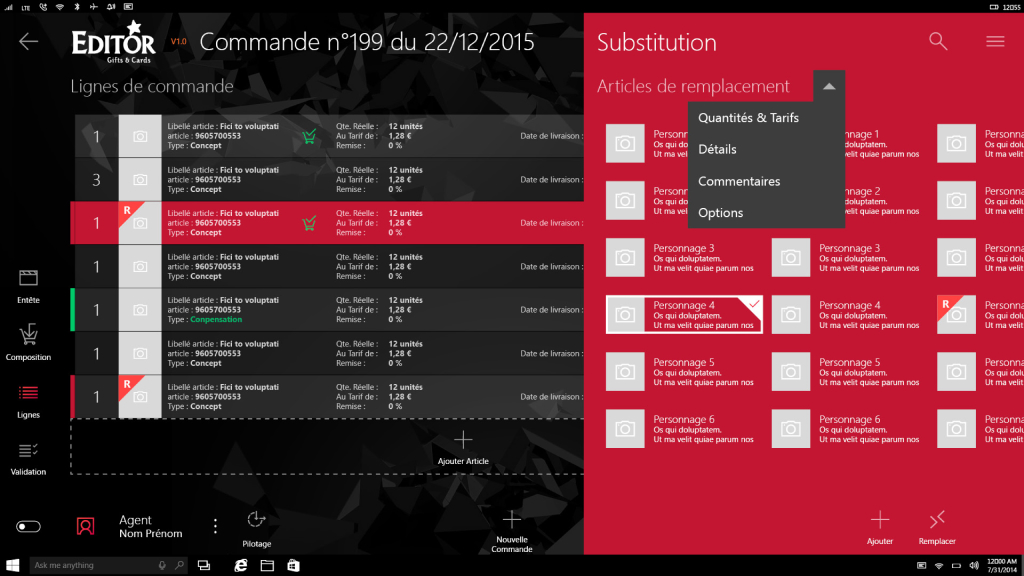The width and height of the screenshot is (1024, 576).
Task: Toggle the switch at bottom left
Action: pyautogui.click(x=29, y=526)
